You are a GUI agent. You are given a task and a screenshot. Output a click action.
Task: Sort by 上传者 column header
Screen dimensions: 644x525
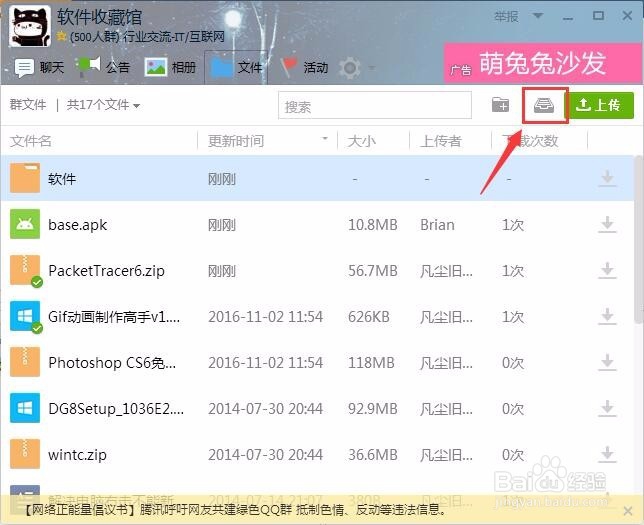coord(440,141)
